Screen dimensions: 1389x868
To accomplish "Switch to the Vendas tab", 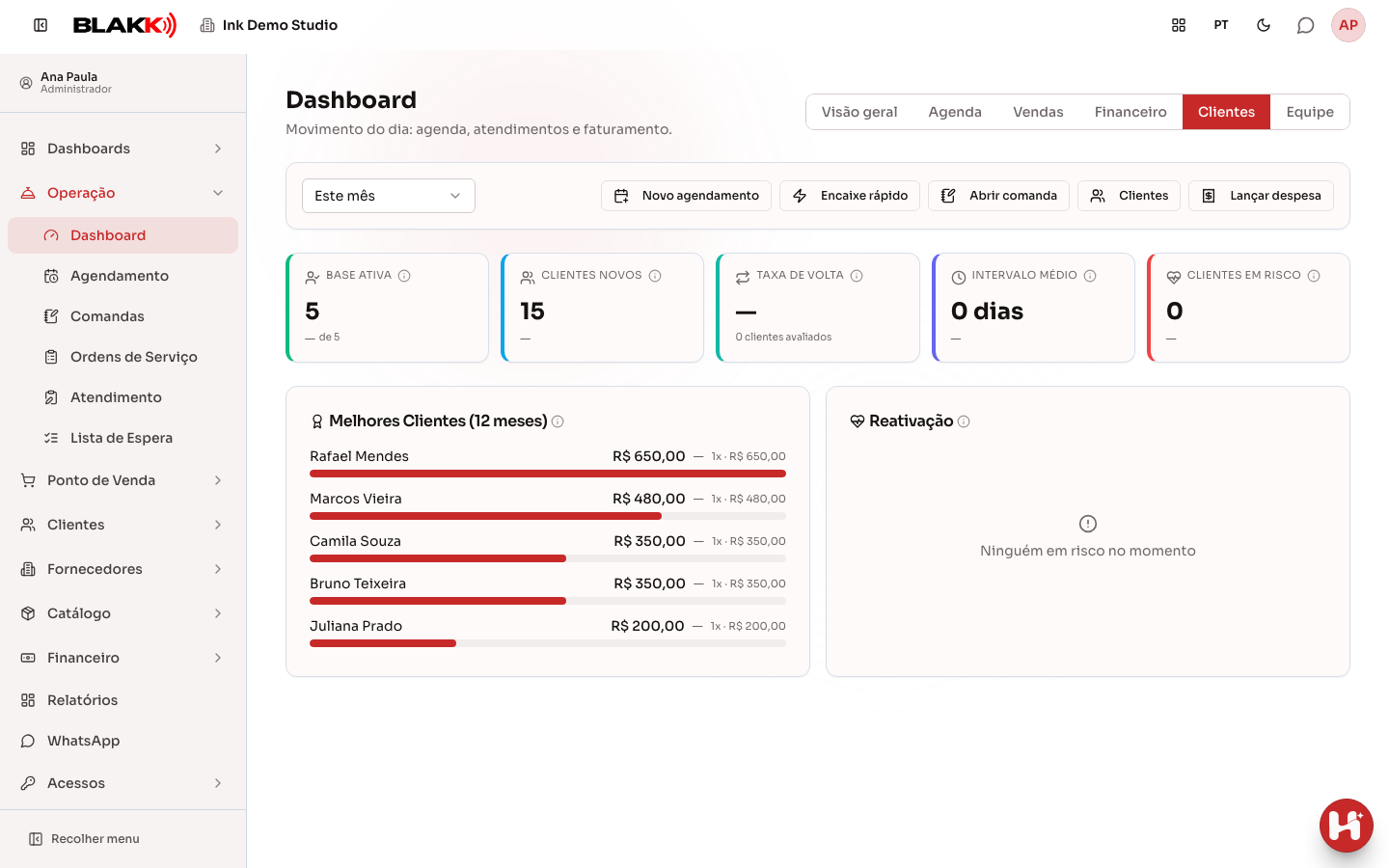I will click(x=1038, y=112).
